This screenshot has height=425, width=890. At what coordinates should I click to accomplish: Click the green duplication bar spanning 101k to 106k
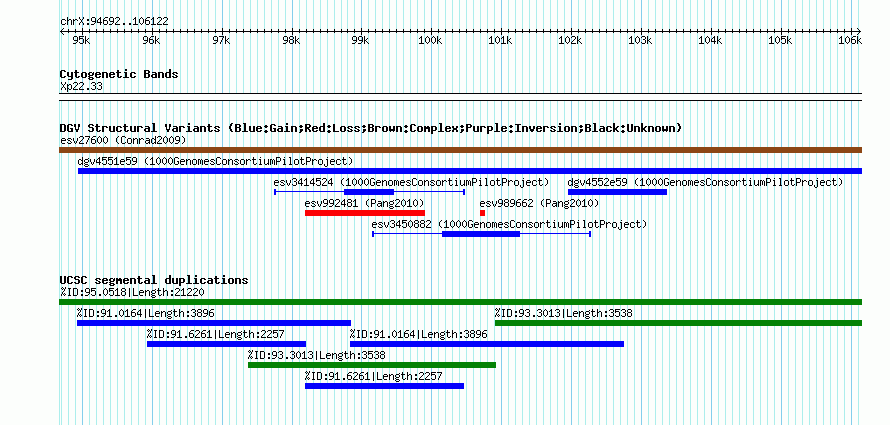coord(678,323)
